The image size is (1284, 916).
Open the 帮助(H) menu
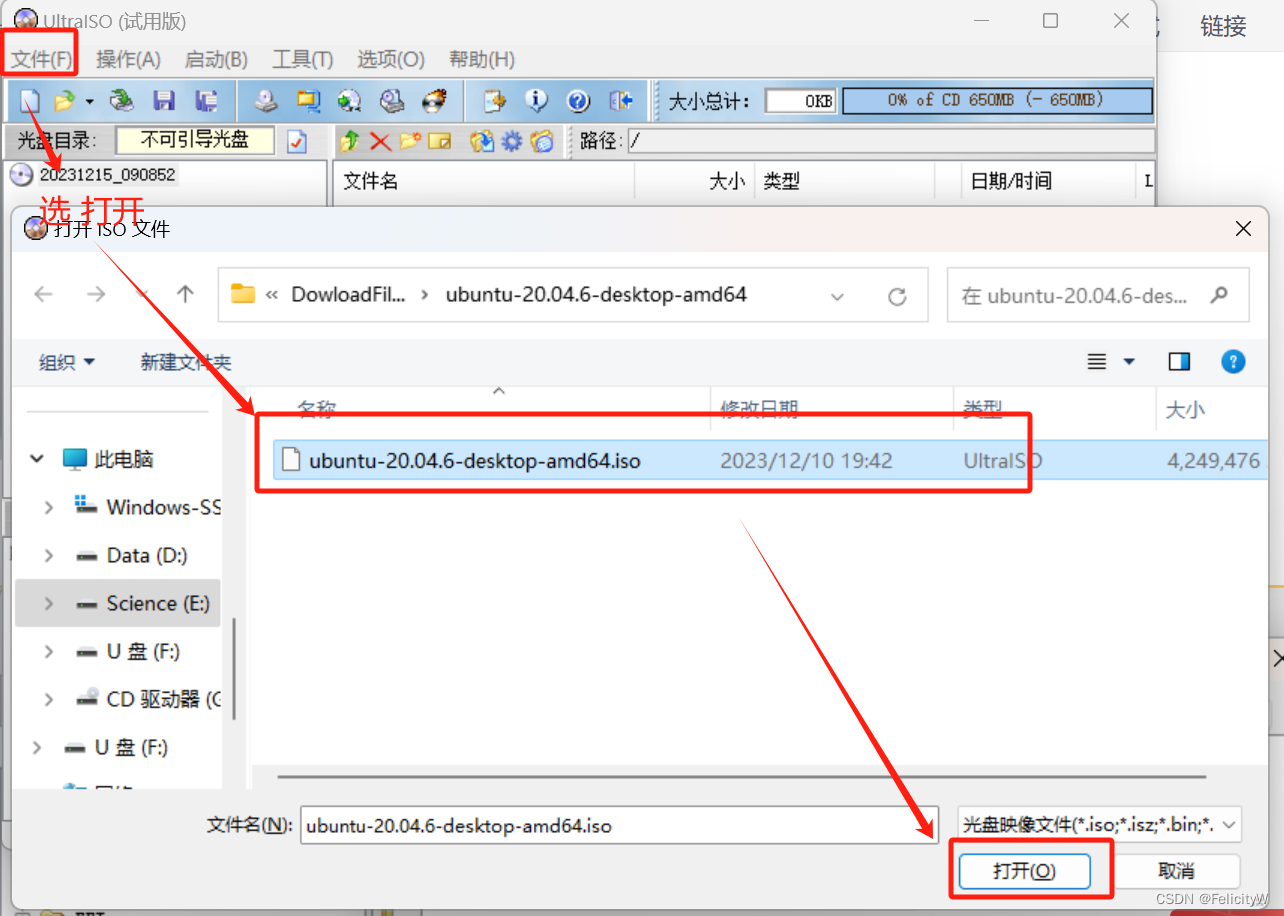pyautogui.click(x=482, y=59)
